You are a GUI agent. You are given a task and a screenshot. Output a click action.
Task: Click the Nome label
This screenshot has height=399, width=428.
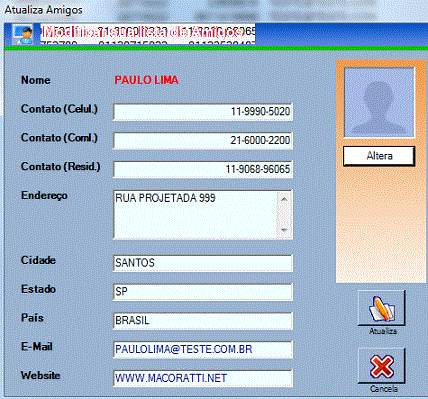point(36,80)
